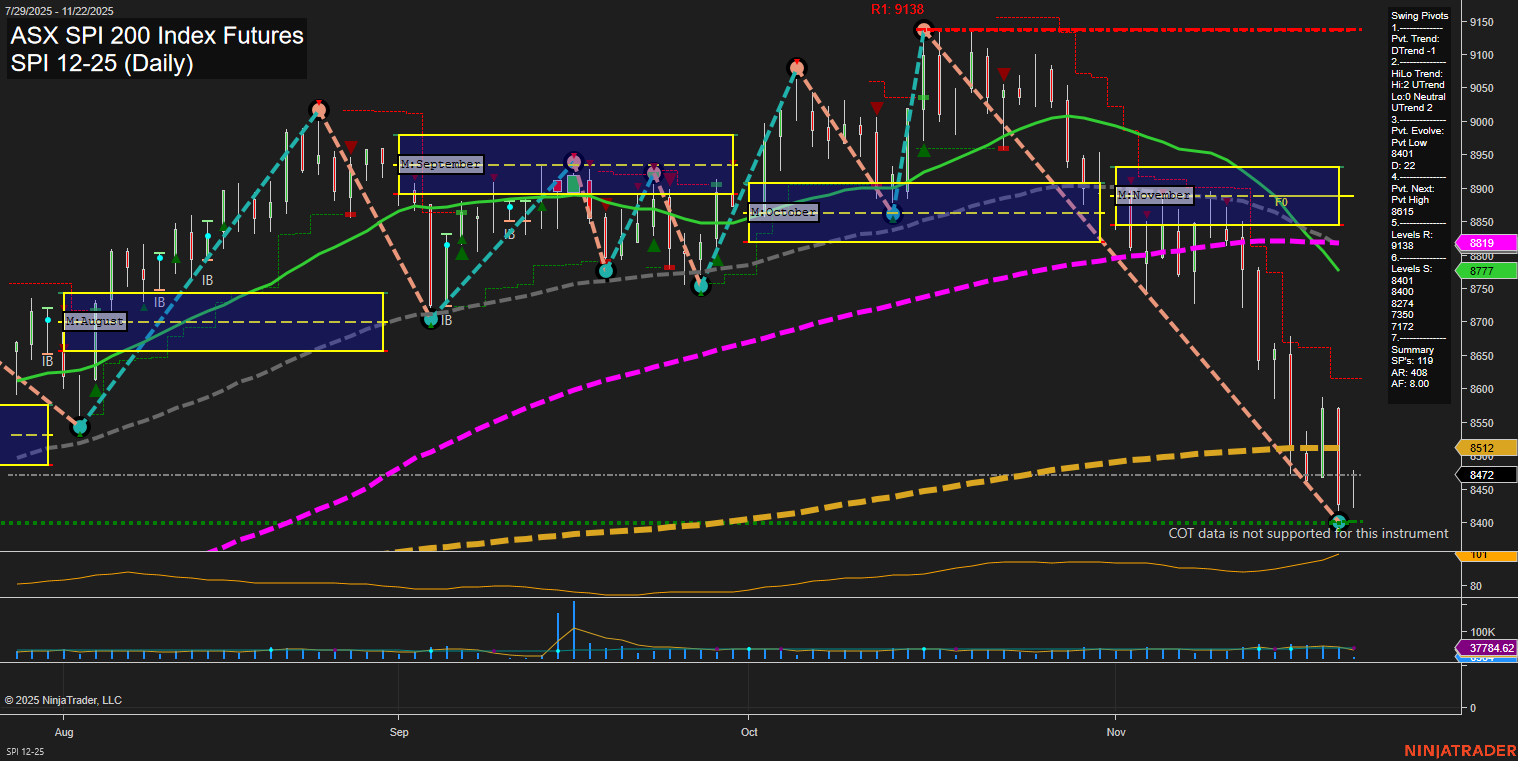
Task: Click the 100K volume axis label
Action: click(x=1481, y=633)
